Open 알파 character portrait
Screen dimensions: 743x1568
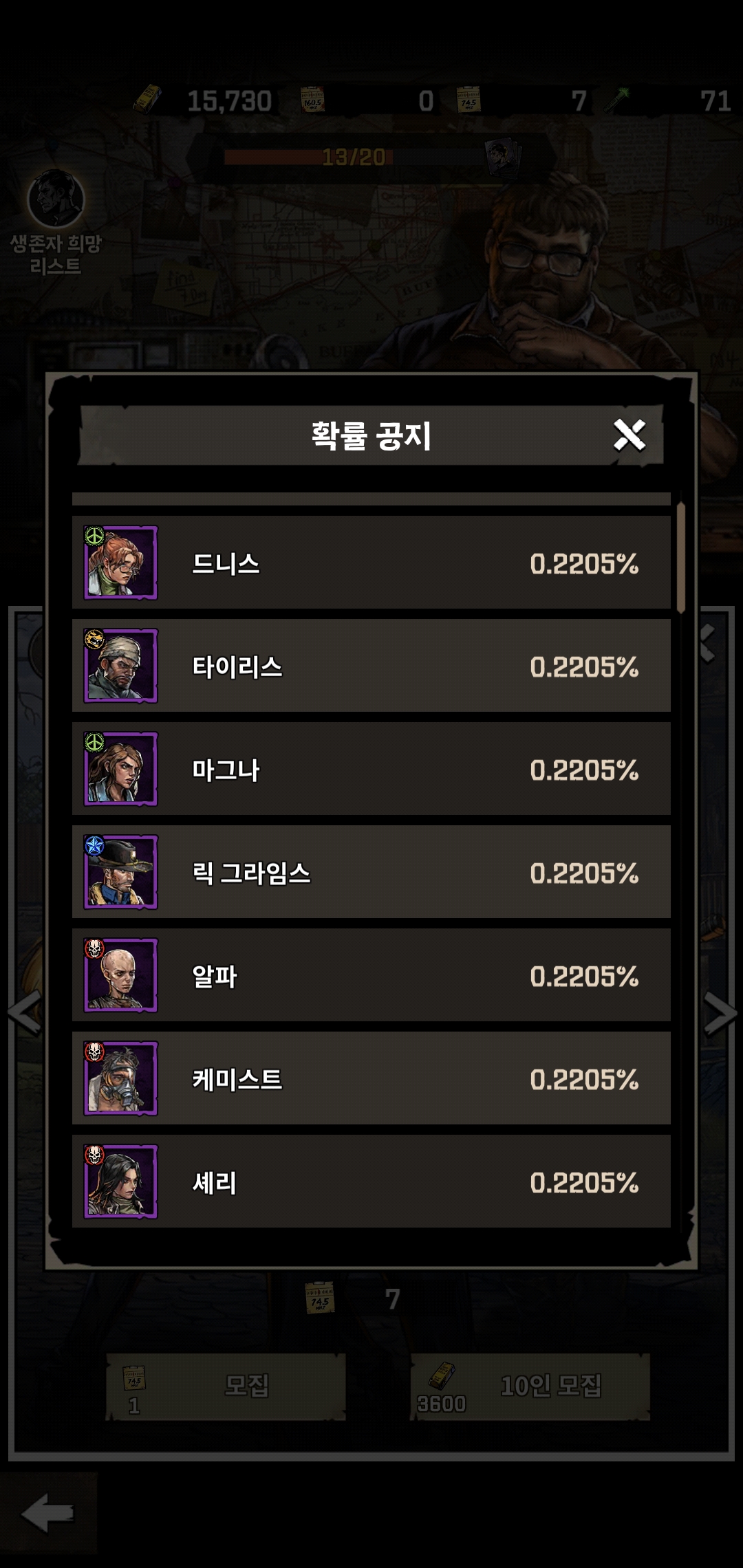(x=120, y=975)
